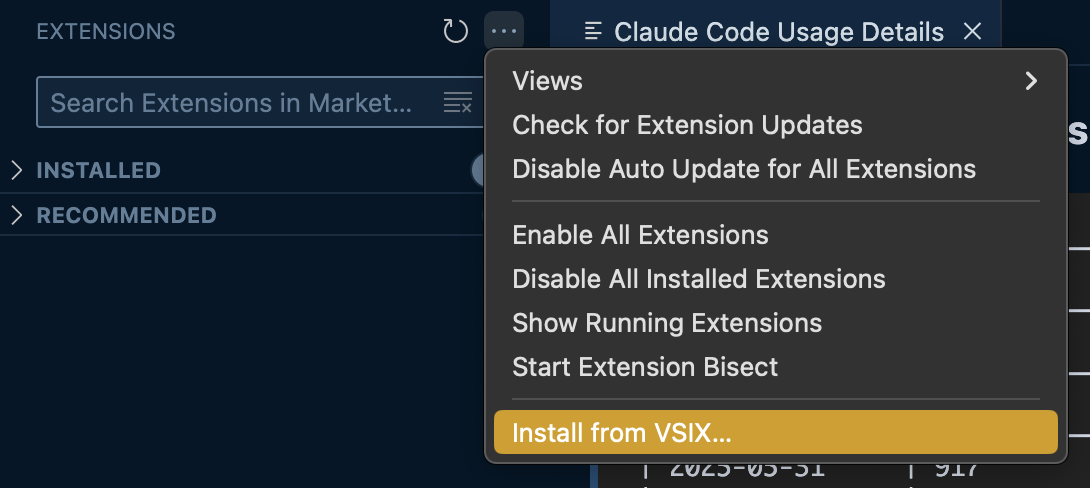Click the INSTALLED section header label
Screen dimensions: 1090x488
98,170
